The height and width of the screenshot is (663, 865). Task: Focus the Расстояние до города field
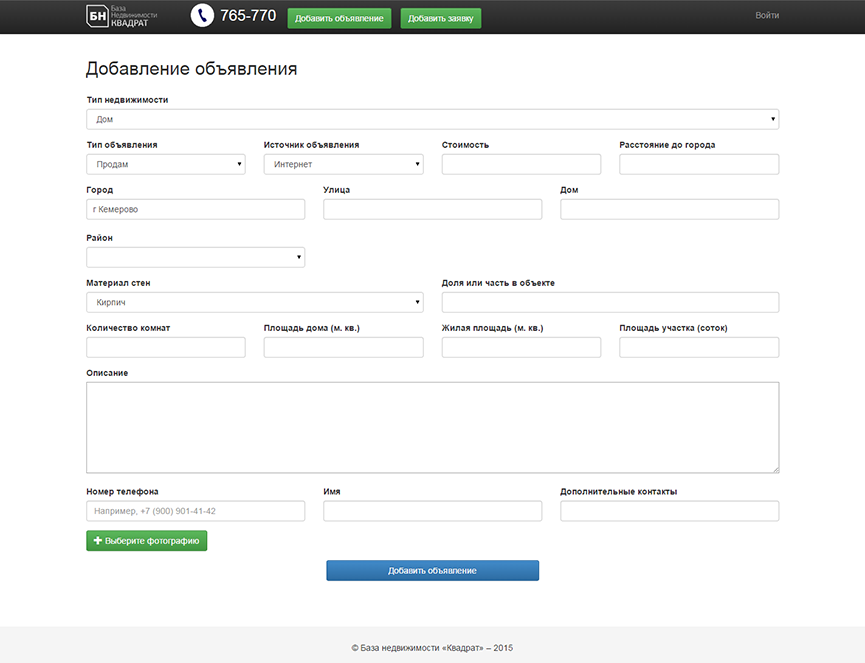tap(699, 164)
